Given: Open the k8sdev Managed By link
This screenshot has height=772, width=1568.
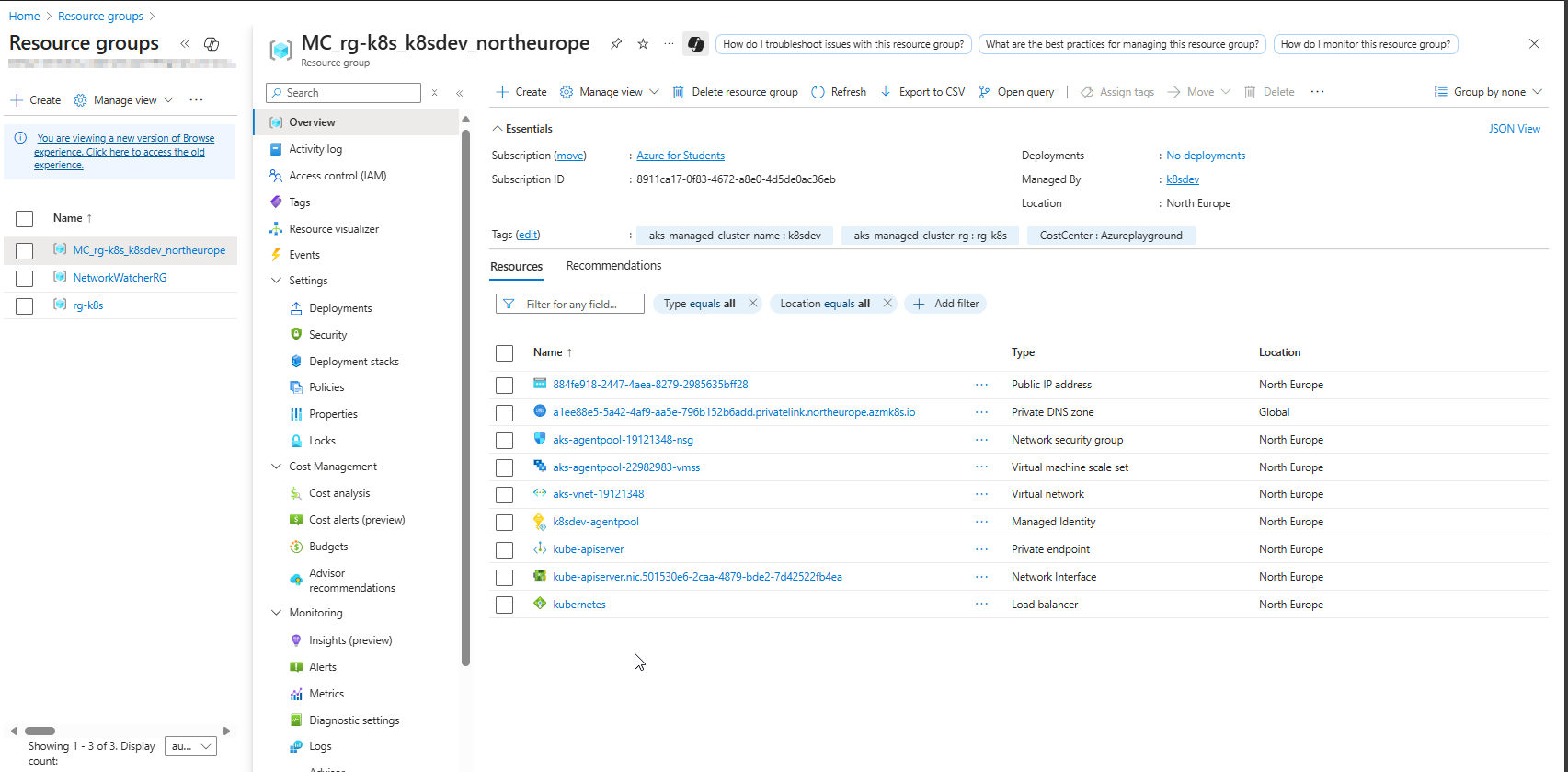Looking at the screenshot, I should pos(1183,179).
